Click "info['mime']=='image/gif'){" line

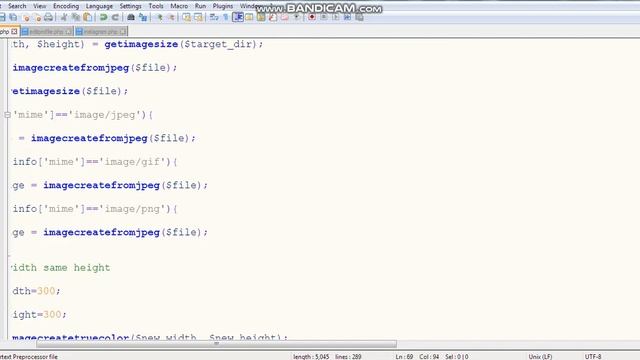coord(95,162)
